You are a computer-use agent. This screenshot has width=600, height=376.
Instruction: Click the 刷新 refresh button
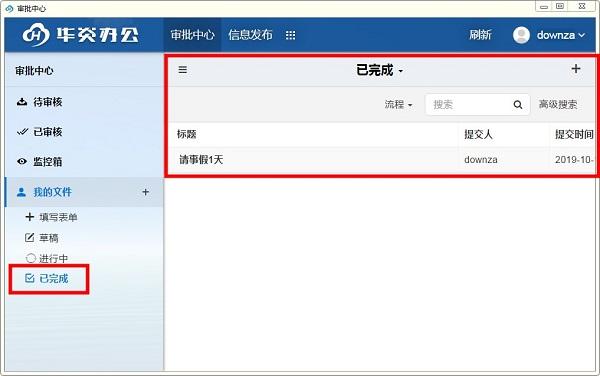(480, 35)
